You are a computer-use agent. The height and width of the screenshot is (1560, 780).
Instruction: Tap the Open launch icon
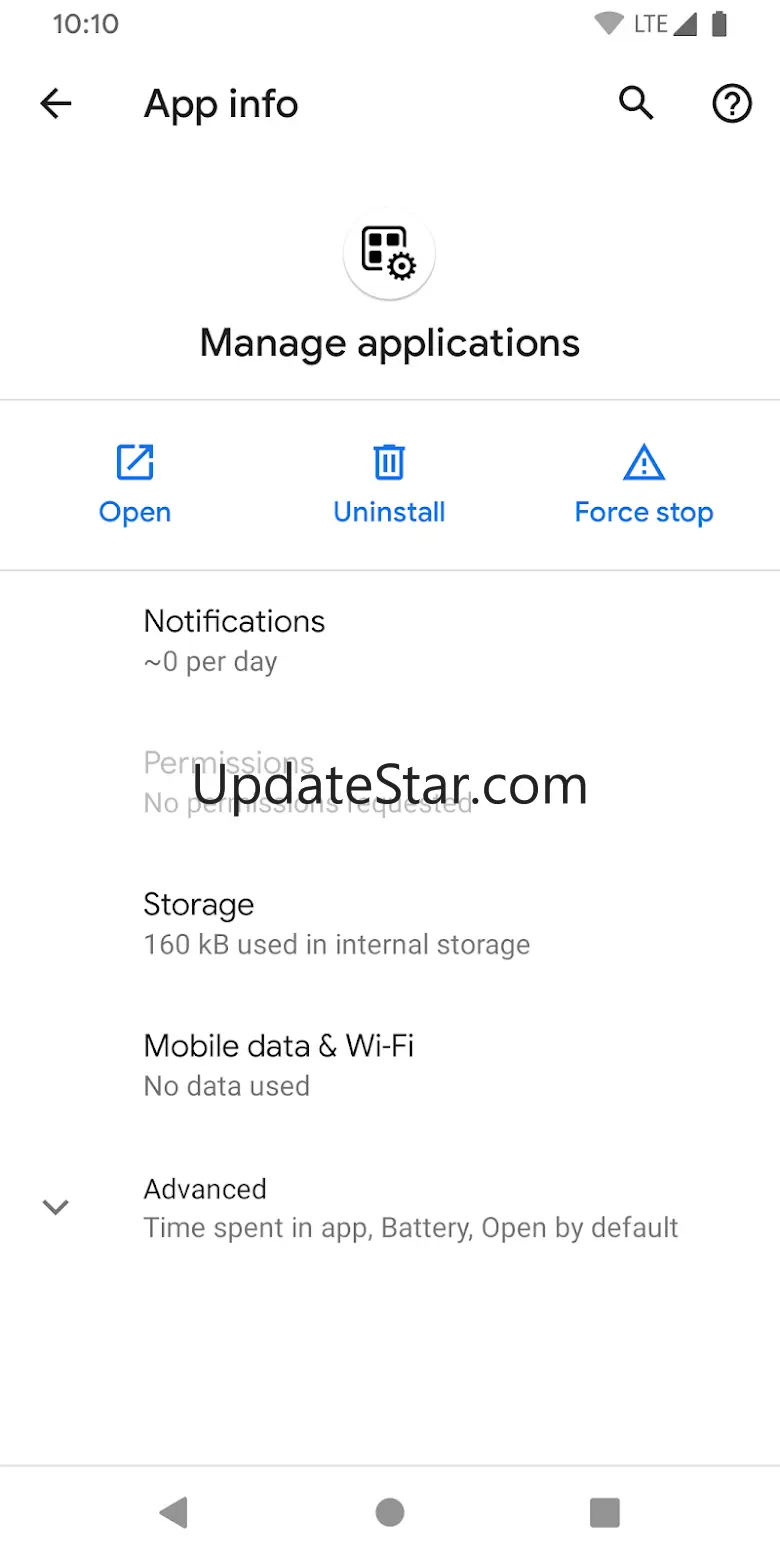tap(135, 462)
